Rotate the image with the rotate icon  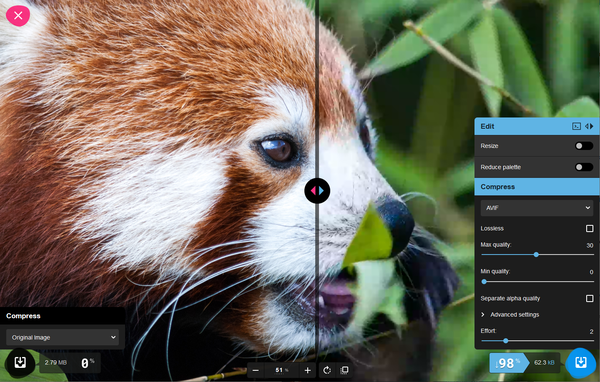[x=327, y=370]
